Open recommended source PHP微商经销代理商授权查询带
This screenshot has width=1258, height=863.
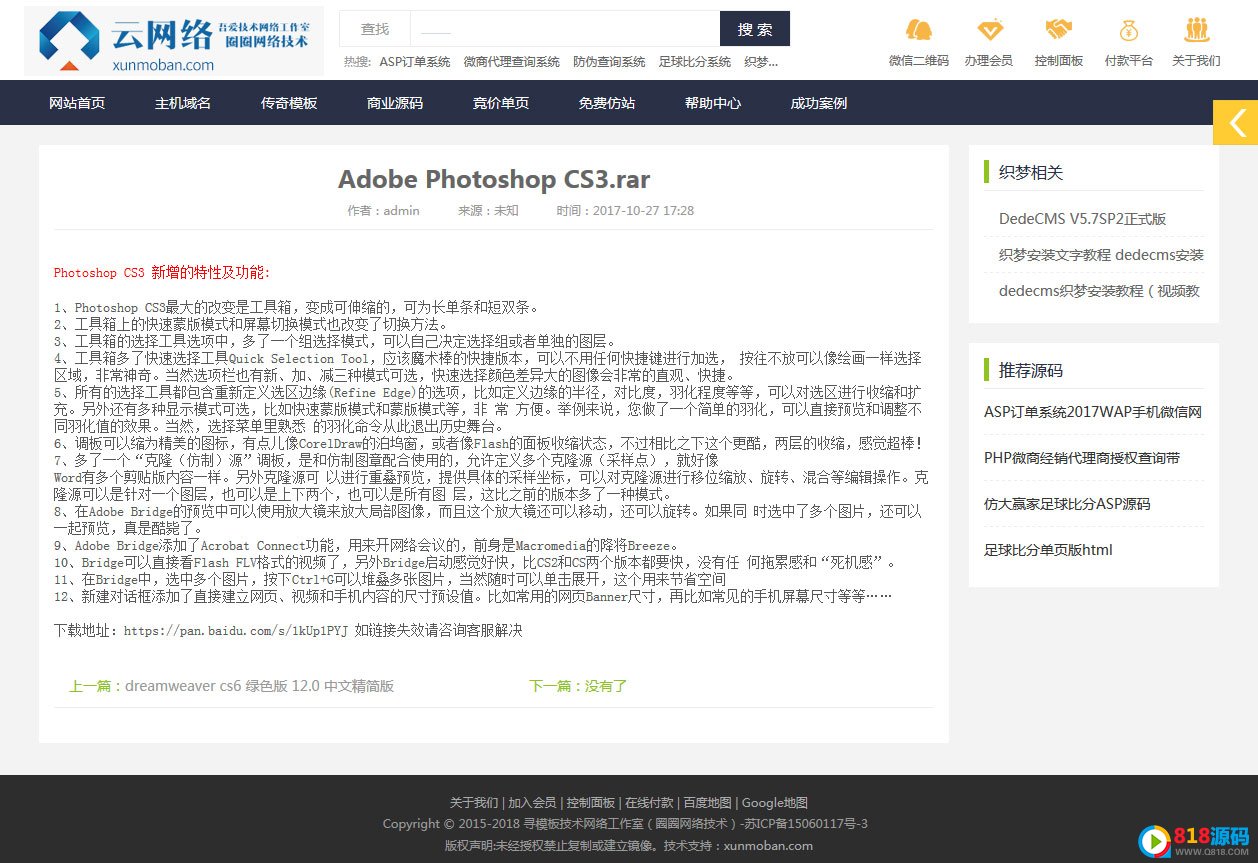(1082, 458)
